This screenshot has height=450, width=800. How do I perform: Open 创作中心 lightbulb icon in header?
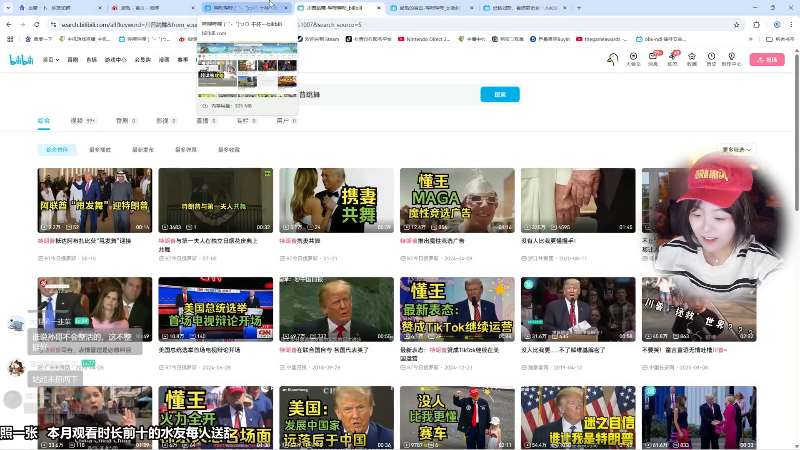[x=732, y=59]
